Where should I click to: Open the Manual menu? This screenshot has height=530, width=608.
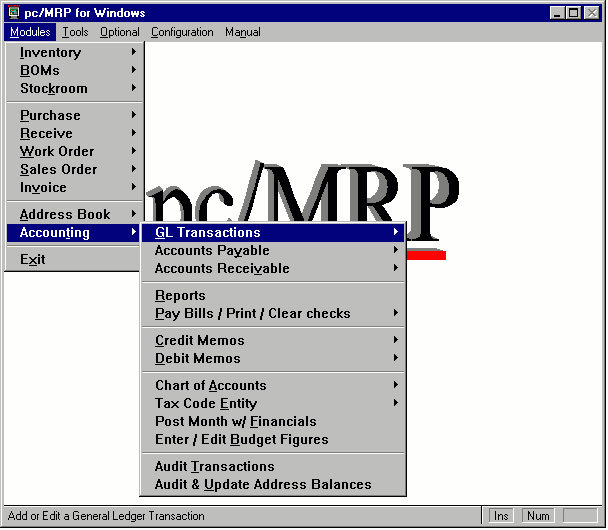tap(243, 32)
